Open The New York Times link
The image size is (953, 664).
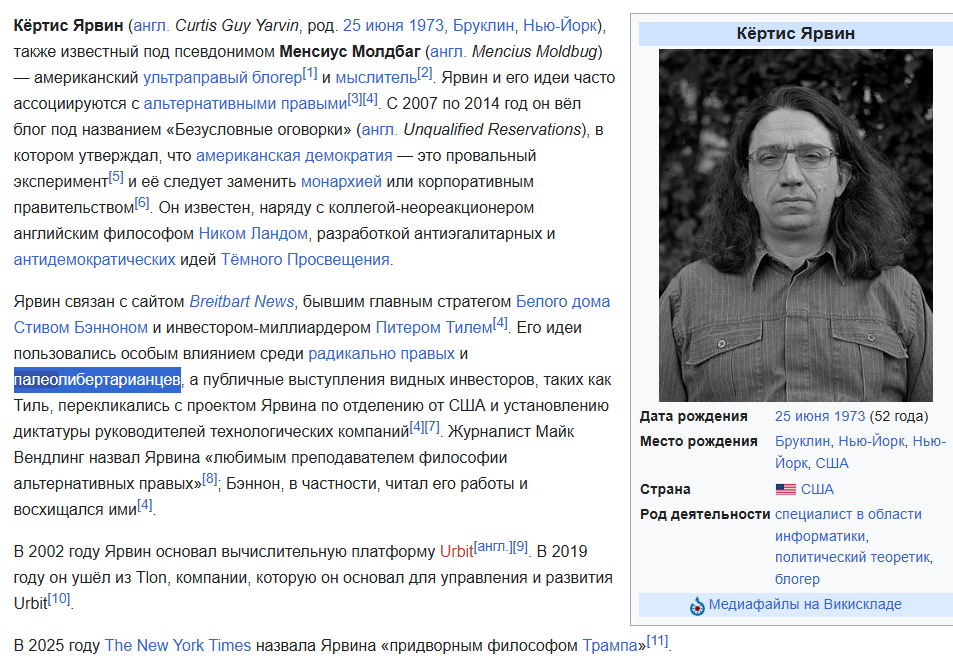(x=177, y=645)
